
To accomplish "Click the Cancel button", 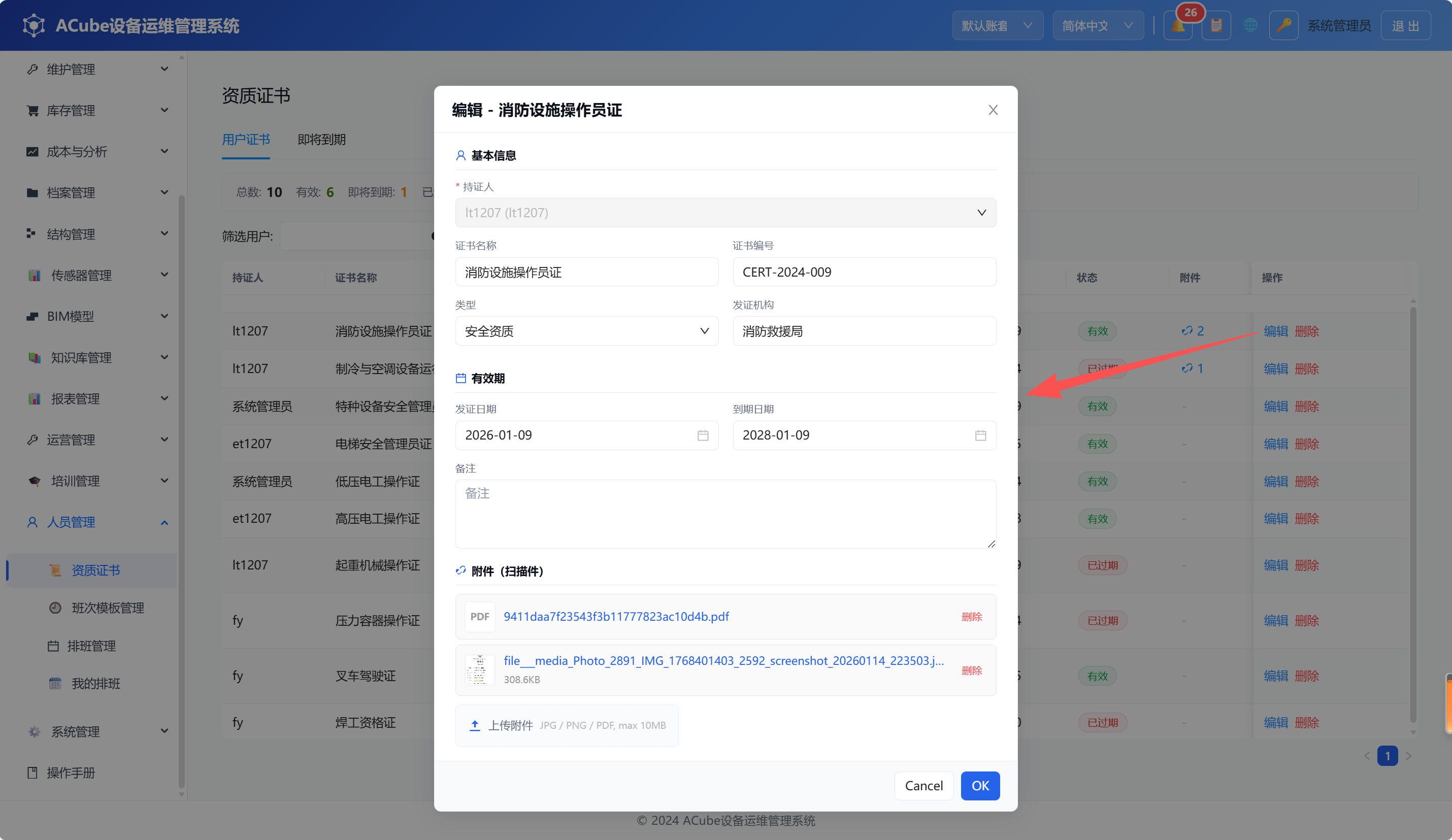I will coord(923,786).
